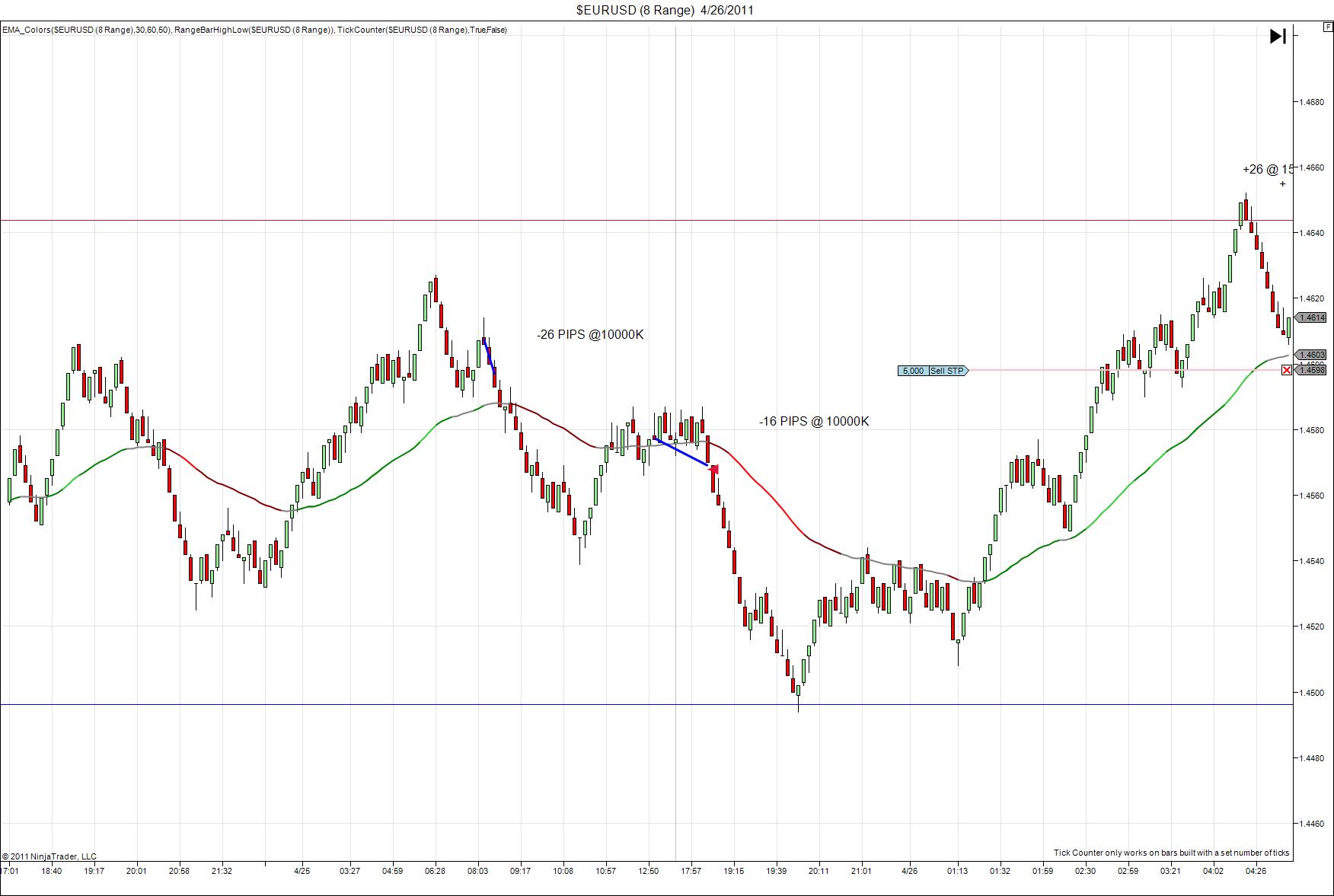The height and width of the screenshot is (896, 1334).
Task: Click the 5,000 order quantity box
Action: tap(912, 371)
